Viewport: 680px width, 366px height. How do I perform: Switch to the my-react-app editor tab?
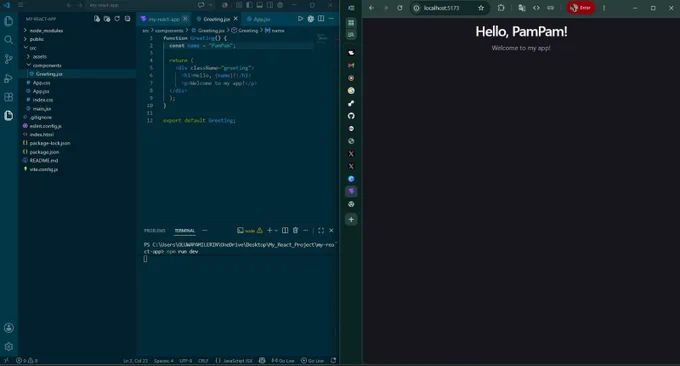(x=163, y=19)
